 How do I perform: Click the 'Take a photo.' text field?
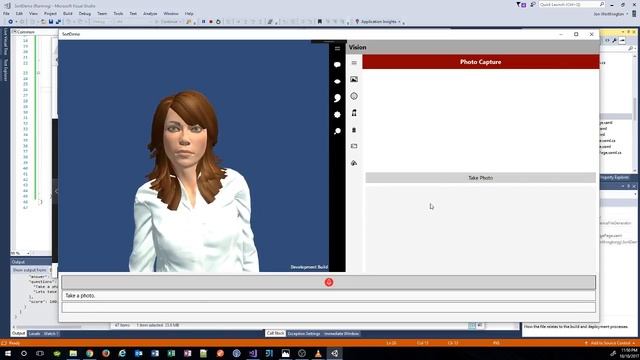[329, 296]
